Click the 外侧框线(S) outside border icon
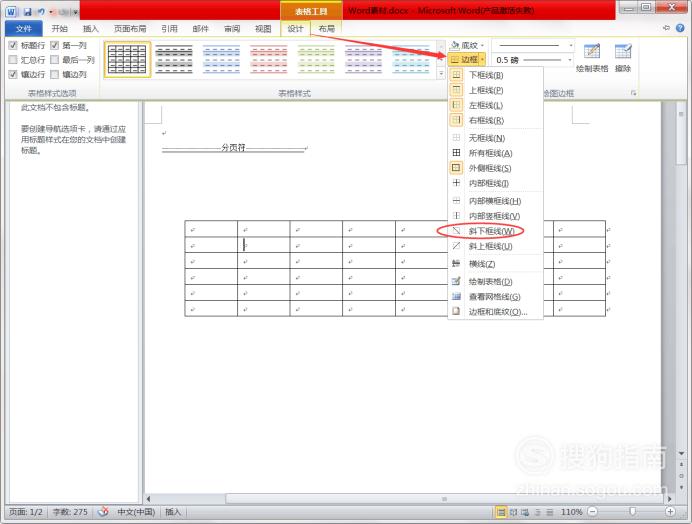This screenshot has width=692, height=524. (456, 168)
